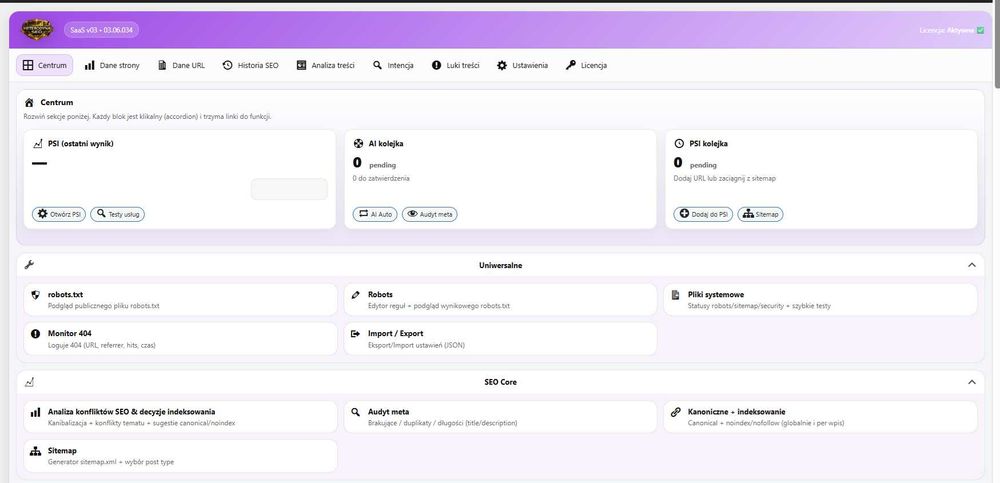Open the Centrum tab
This screenshot has height=483, width=1000.
coord(45,65)
